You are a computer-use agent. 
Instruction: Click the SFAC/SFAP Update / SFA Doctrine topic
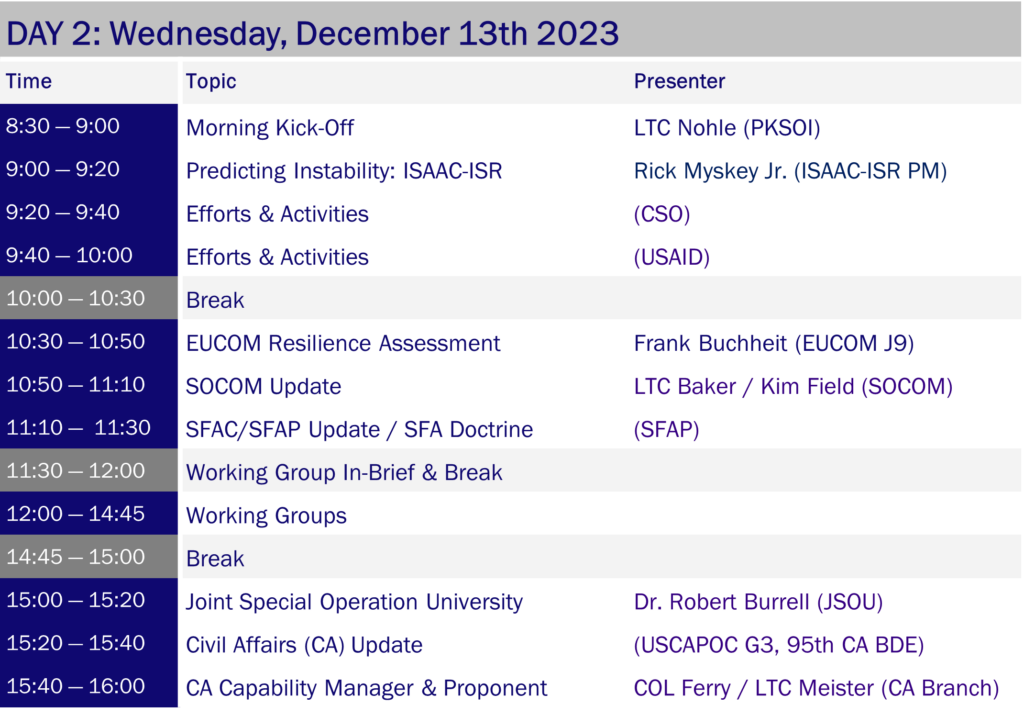coord(359,429)
